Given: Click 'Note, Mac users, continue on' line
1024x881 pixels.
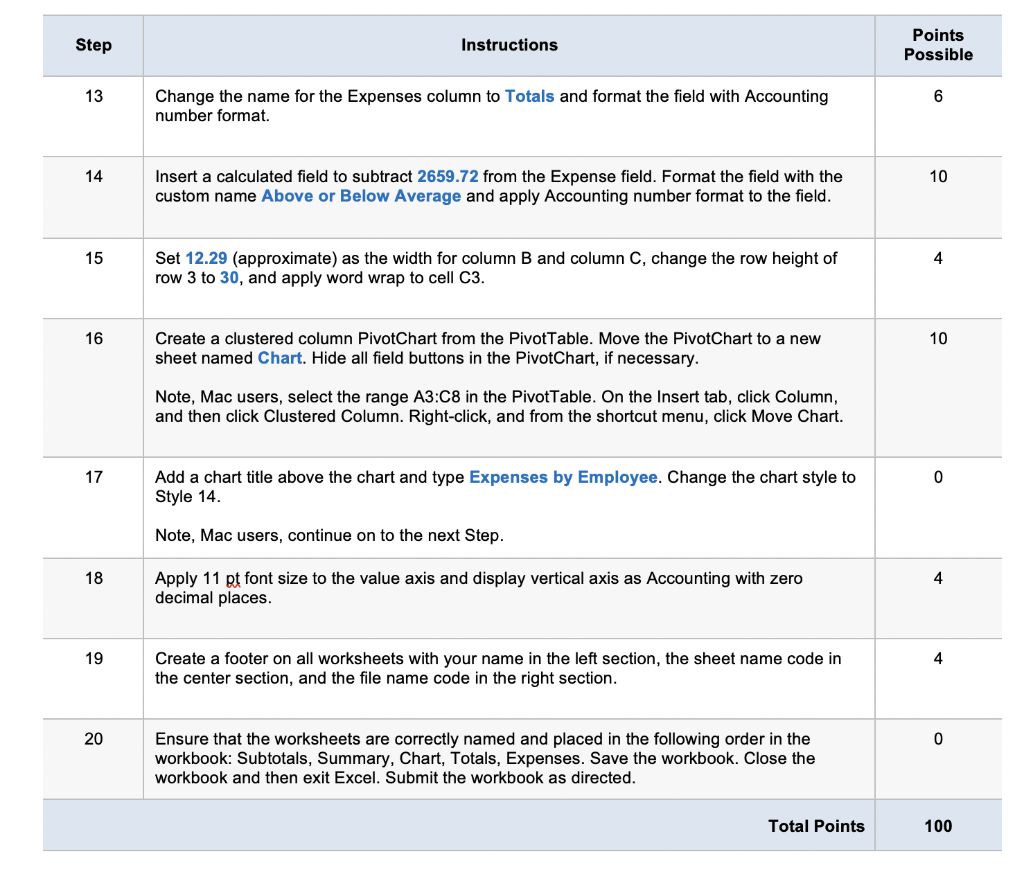Looking at the screenshot, I should pos(329,536).
